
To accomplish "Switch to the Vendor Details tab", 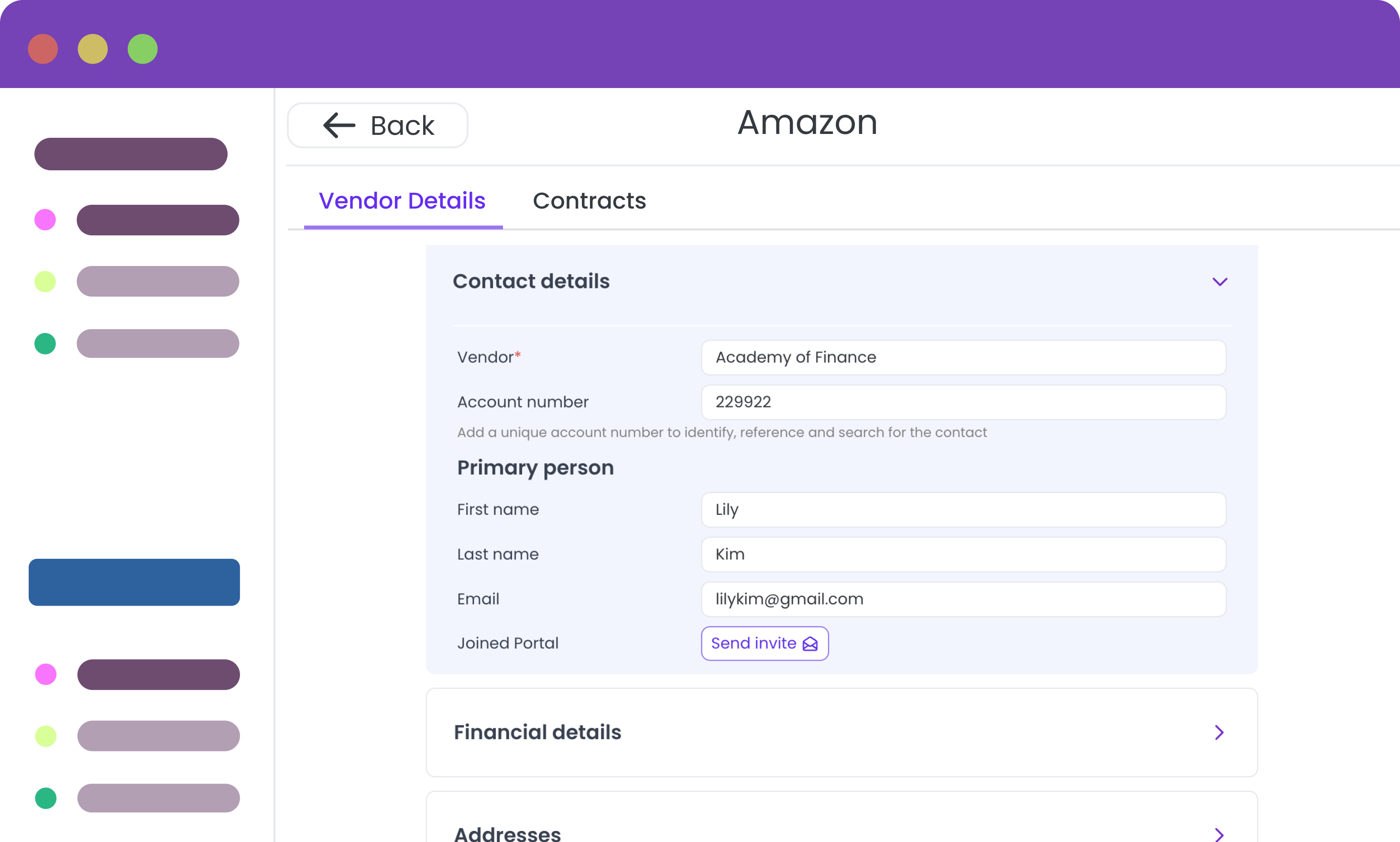I will (x=402, y=201).
